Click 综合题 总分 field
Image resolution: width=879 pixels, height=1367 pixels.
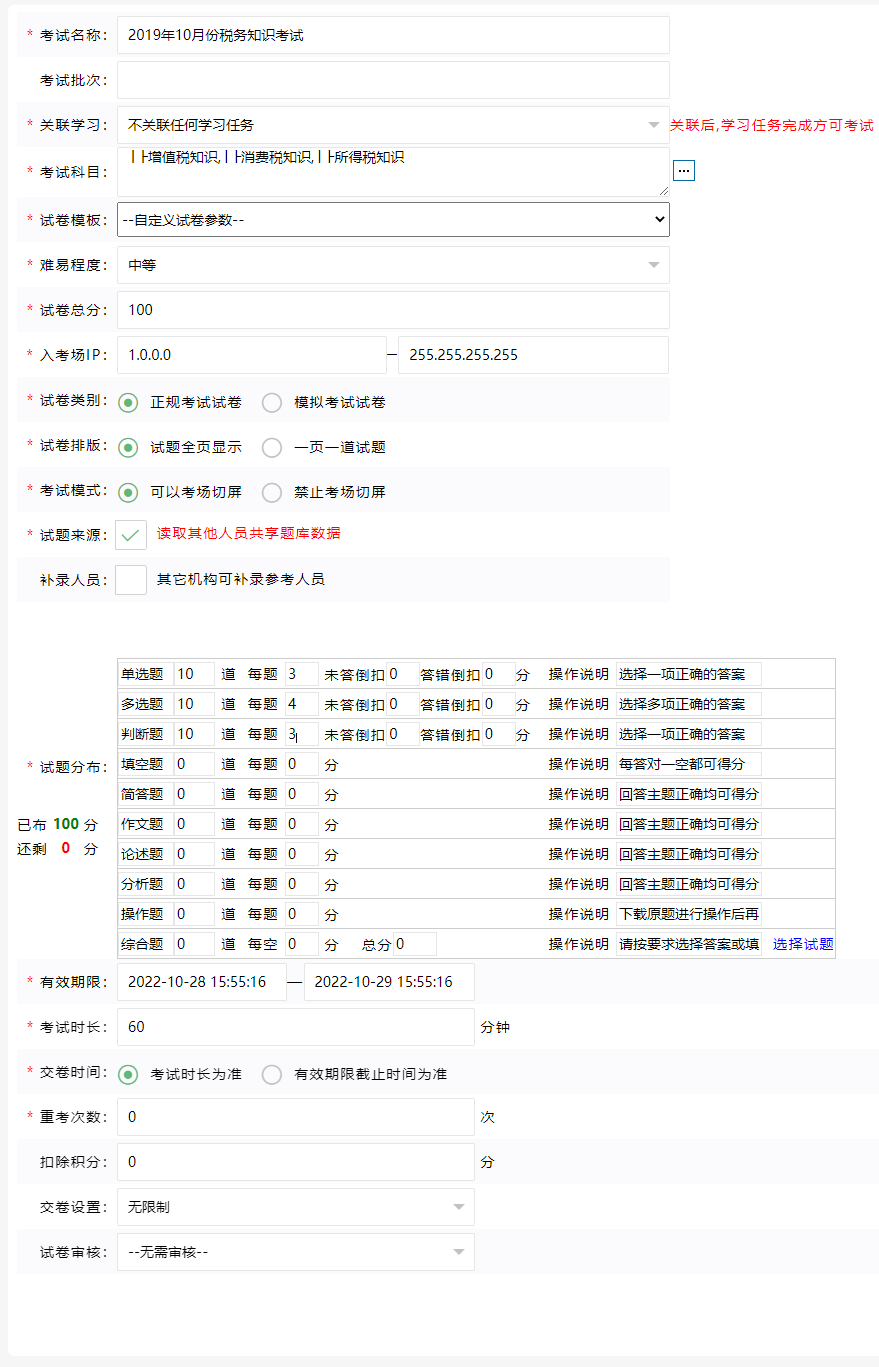(415, 944)
